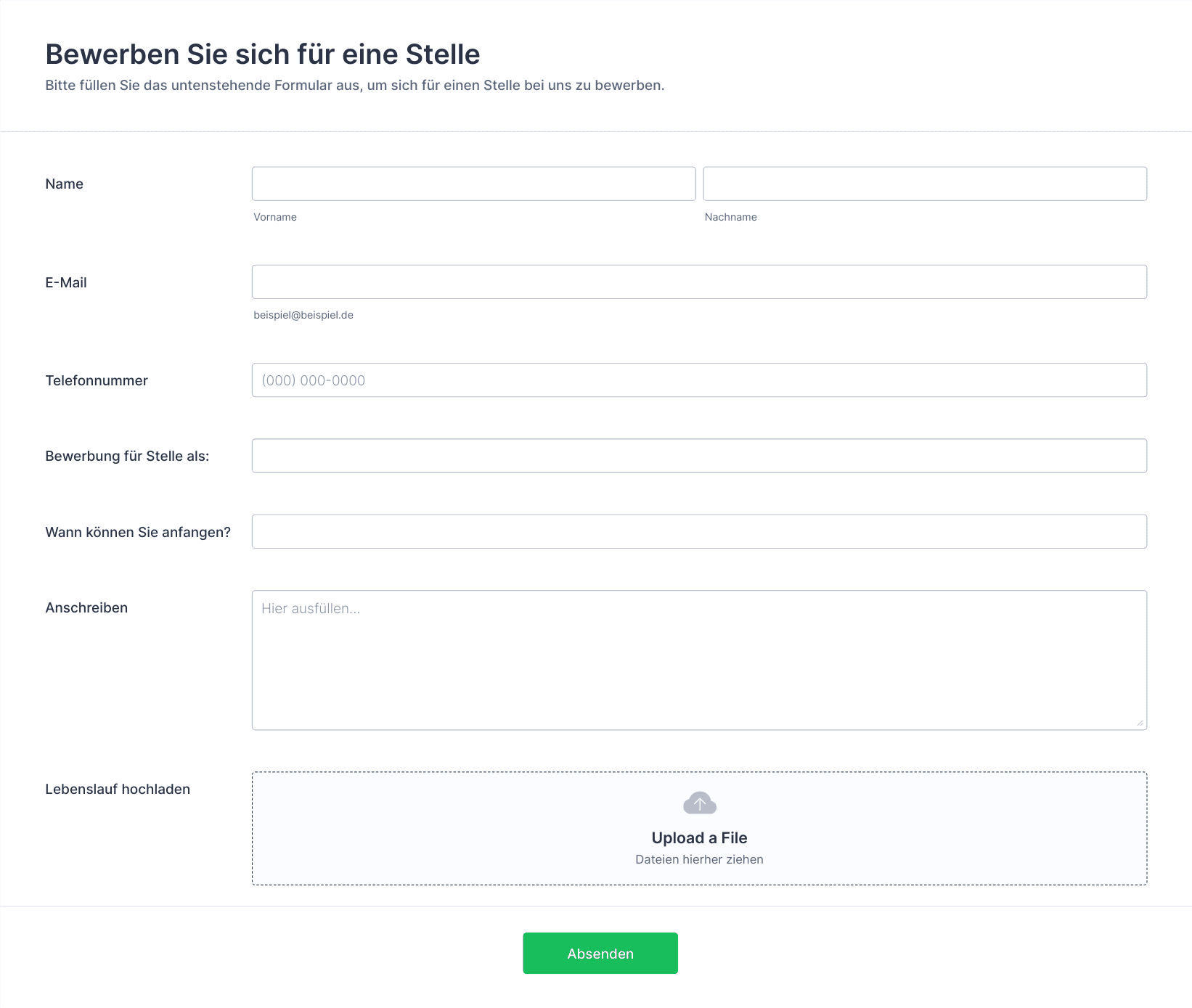Focus the Nachname input field
The height and width of the screenshot is (1008, 1192).
[x=925, y=184]
